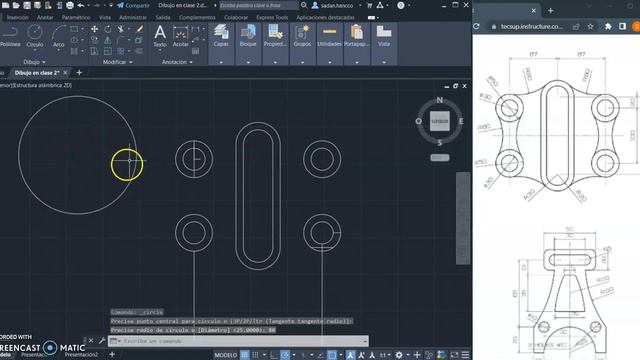Open the Paramétrico ribbon tab
640x360 pixels.
click(76, 18)
